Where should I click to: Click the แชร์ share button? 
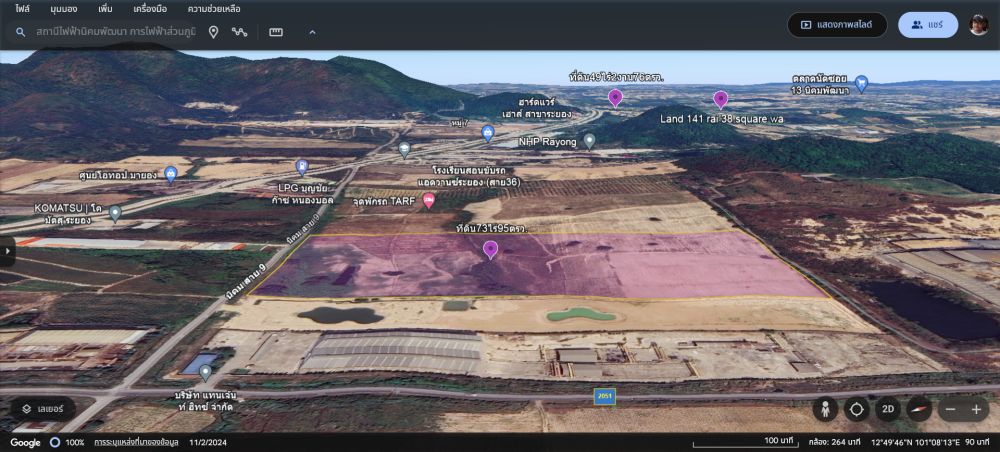pos(928,25)
